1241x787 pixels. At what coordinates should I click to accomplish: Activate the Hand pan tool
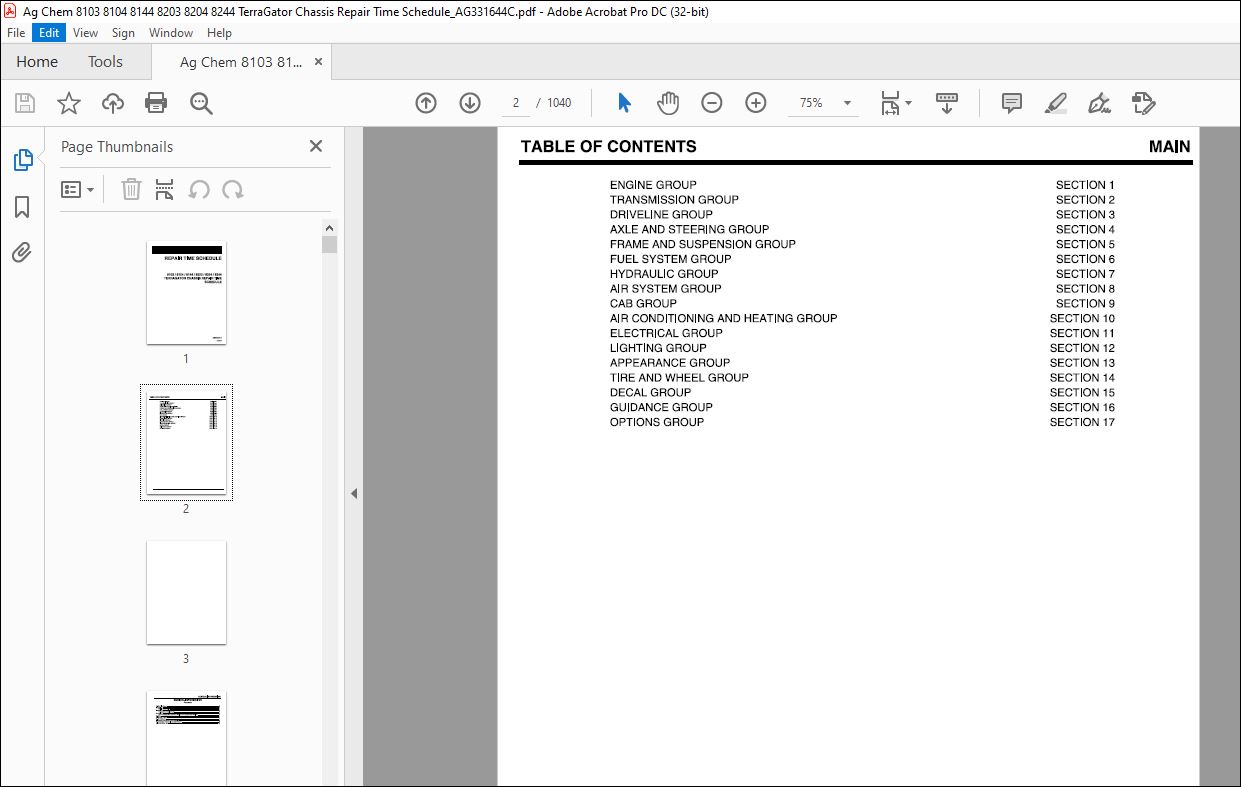[x=668, y=103]
